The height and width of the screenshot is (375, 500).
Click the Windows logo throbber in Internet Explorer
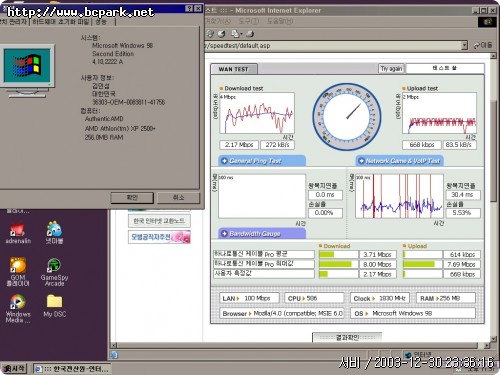(487, 22)
